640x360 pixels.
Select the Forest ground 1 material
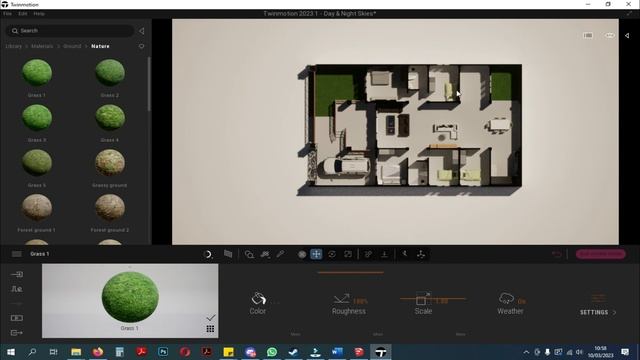point(37,207)
